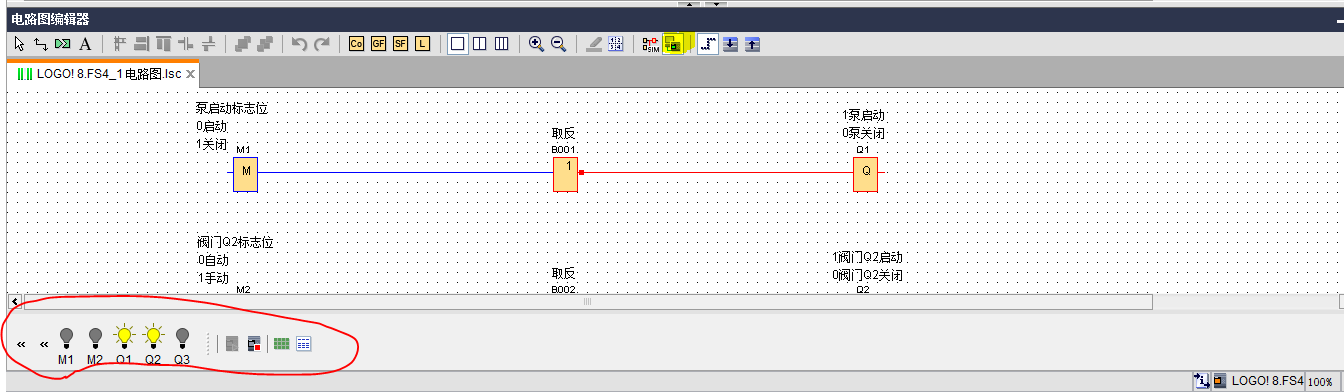Click the LOGO to PC upload icon

[x=752, y=44]
